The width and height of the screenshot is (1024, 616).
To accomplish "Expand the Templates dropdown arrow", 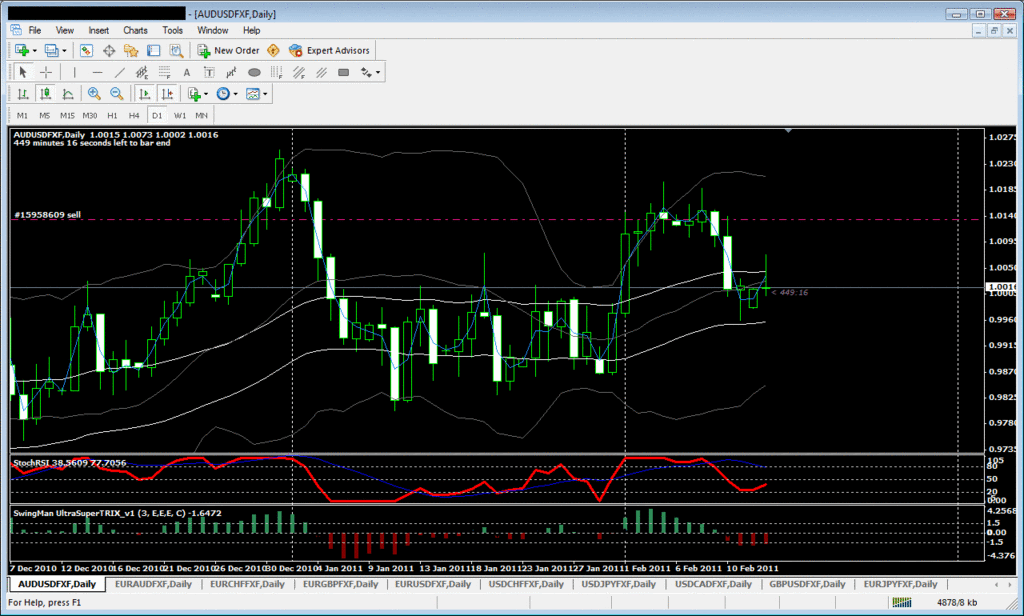I will [265, 94].
